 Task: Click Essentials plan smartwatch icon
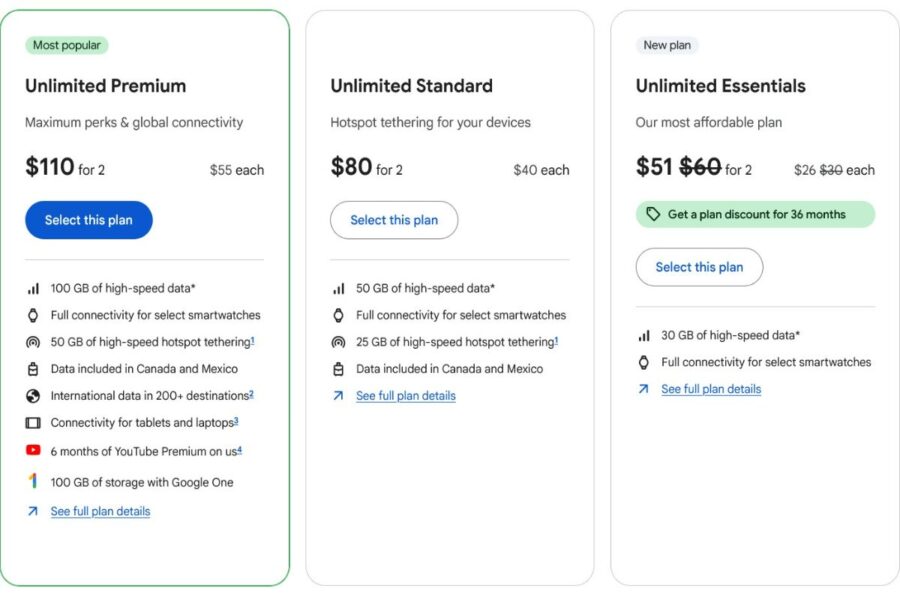(643, 362)
